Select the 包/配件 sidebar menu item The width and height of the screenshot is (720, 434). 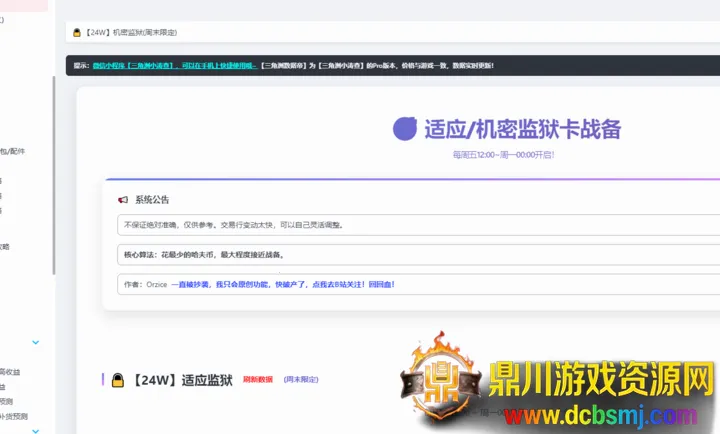[x=14, y=151]
